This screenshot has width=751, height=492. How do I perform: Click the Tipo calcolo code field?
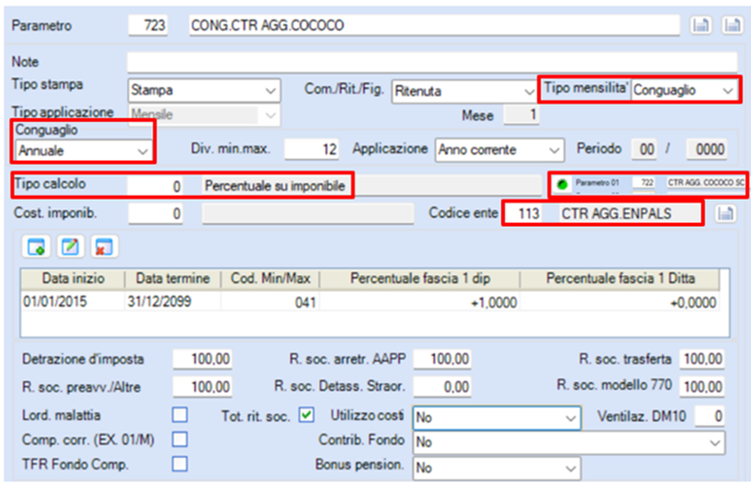[x=156, y=185]
